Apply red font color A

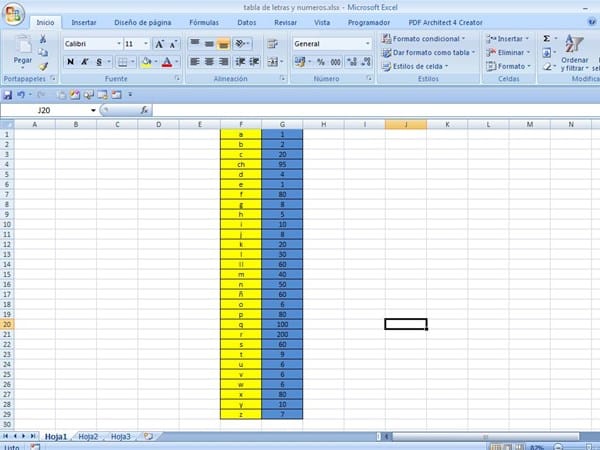167,62
